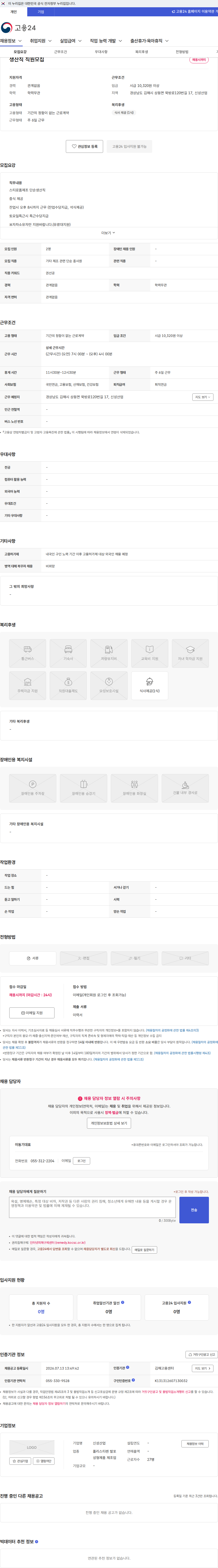Click the 자녀 학자금 지원 icon
This screenshot has height=1568, width=218.
coord(190,653)
